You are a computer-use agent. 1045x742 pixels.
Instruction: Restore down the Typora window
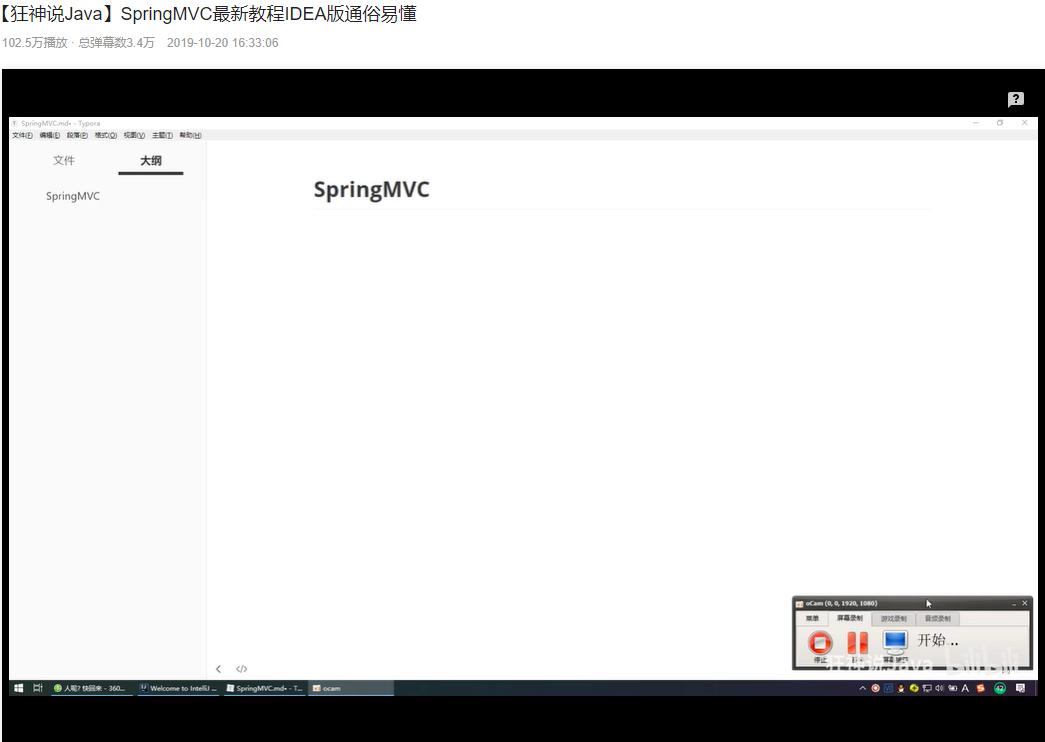point(1000,123)
